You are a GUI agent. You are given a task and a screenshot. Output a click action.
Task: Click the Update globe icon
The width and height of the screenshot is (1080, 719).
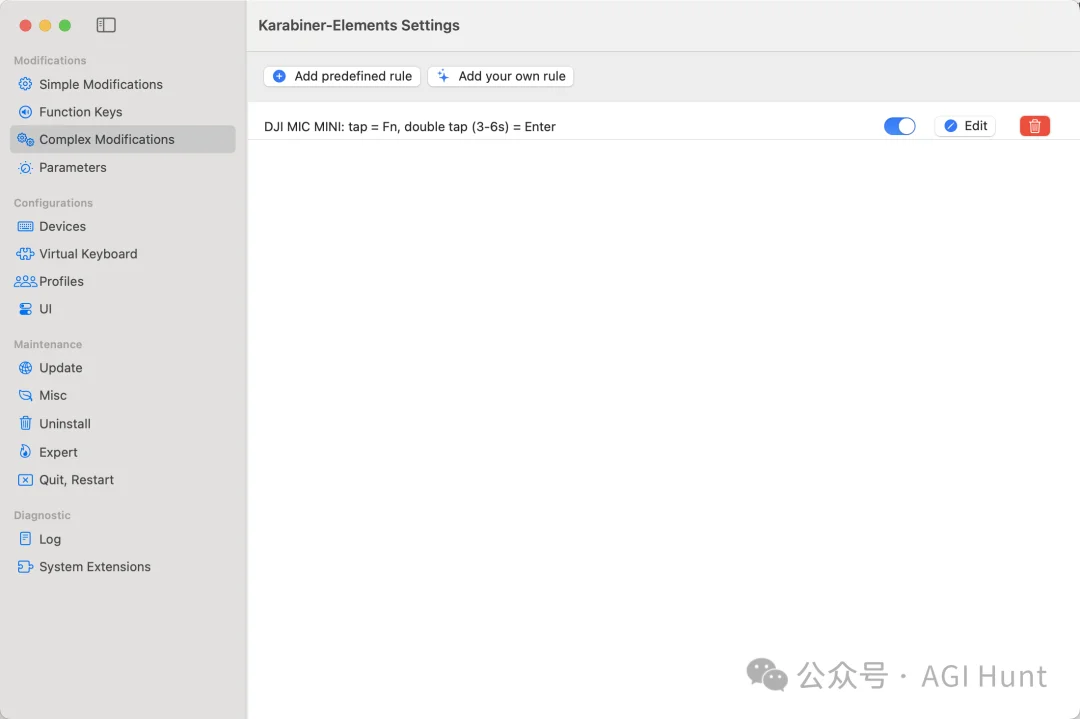[26, 368]
